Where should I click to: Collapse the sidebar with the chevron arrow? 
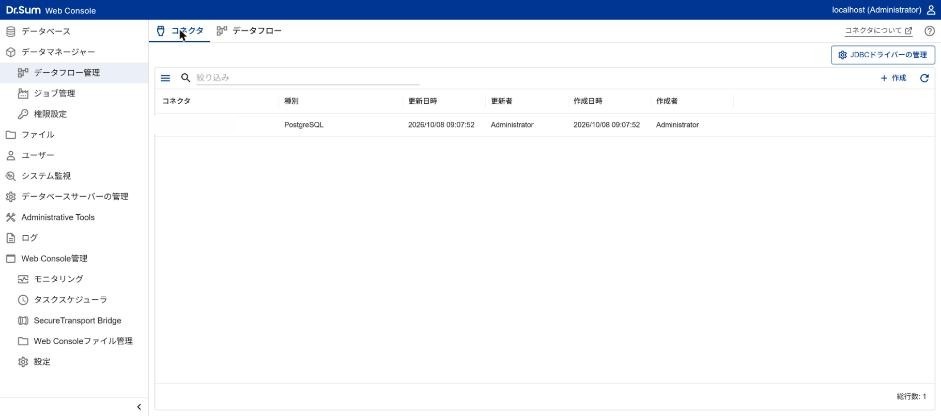tap(139, 407)
